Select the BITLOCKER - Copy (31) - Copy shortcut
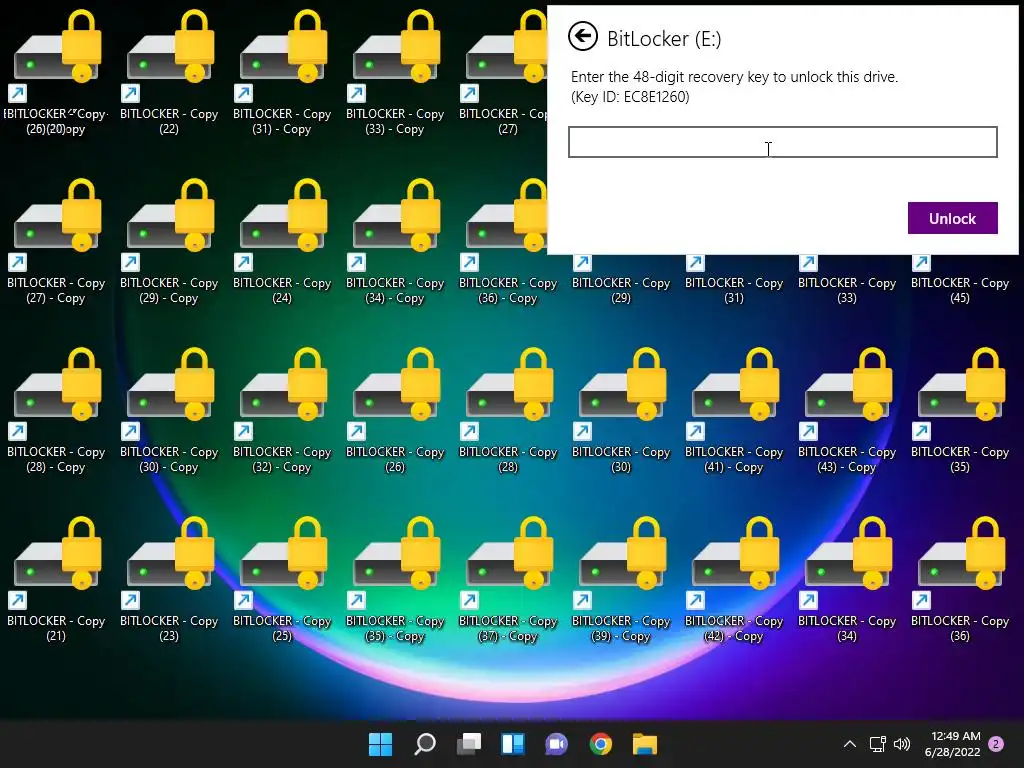 (x=282, y=72)
